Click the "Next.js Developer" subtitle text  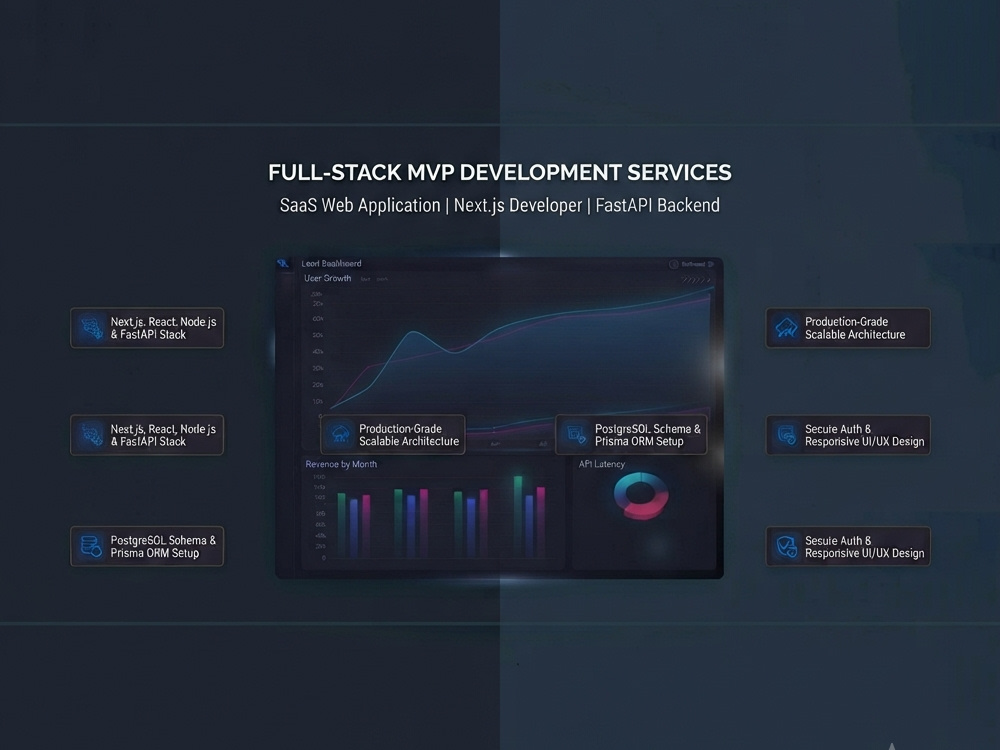(x=518, y=205)
